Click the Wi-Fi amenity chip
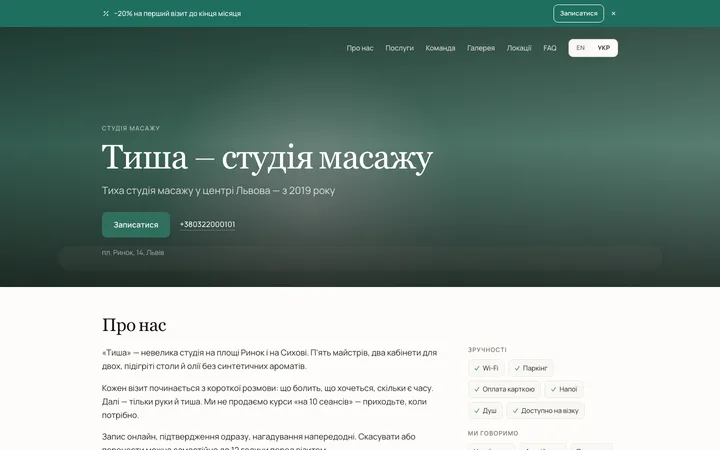Image resolution: width=720 pixels, height=450 pixels. (x=486, y=368)
